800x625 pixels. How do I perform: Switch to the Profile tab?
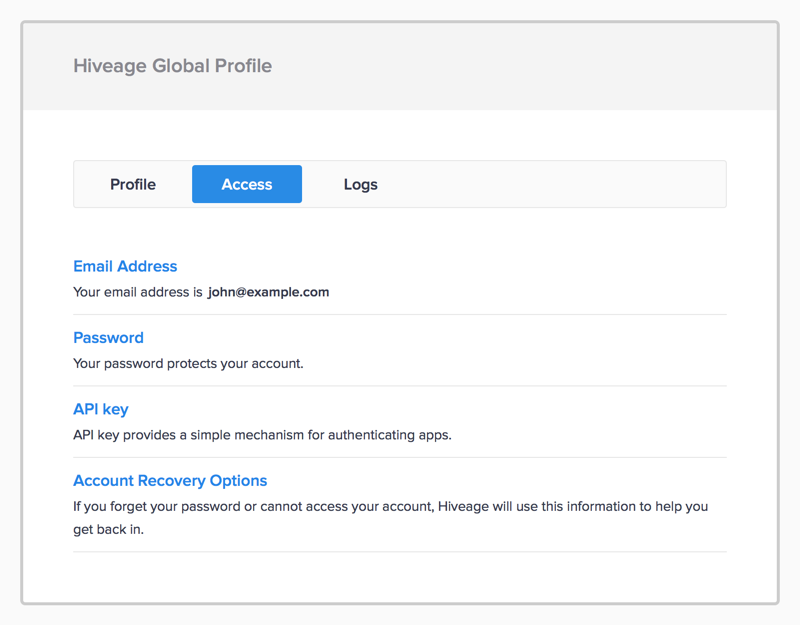pyautogui.click(x=133, y=184)
